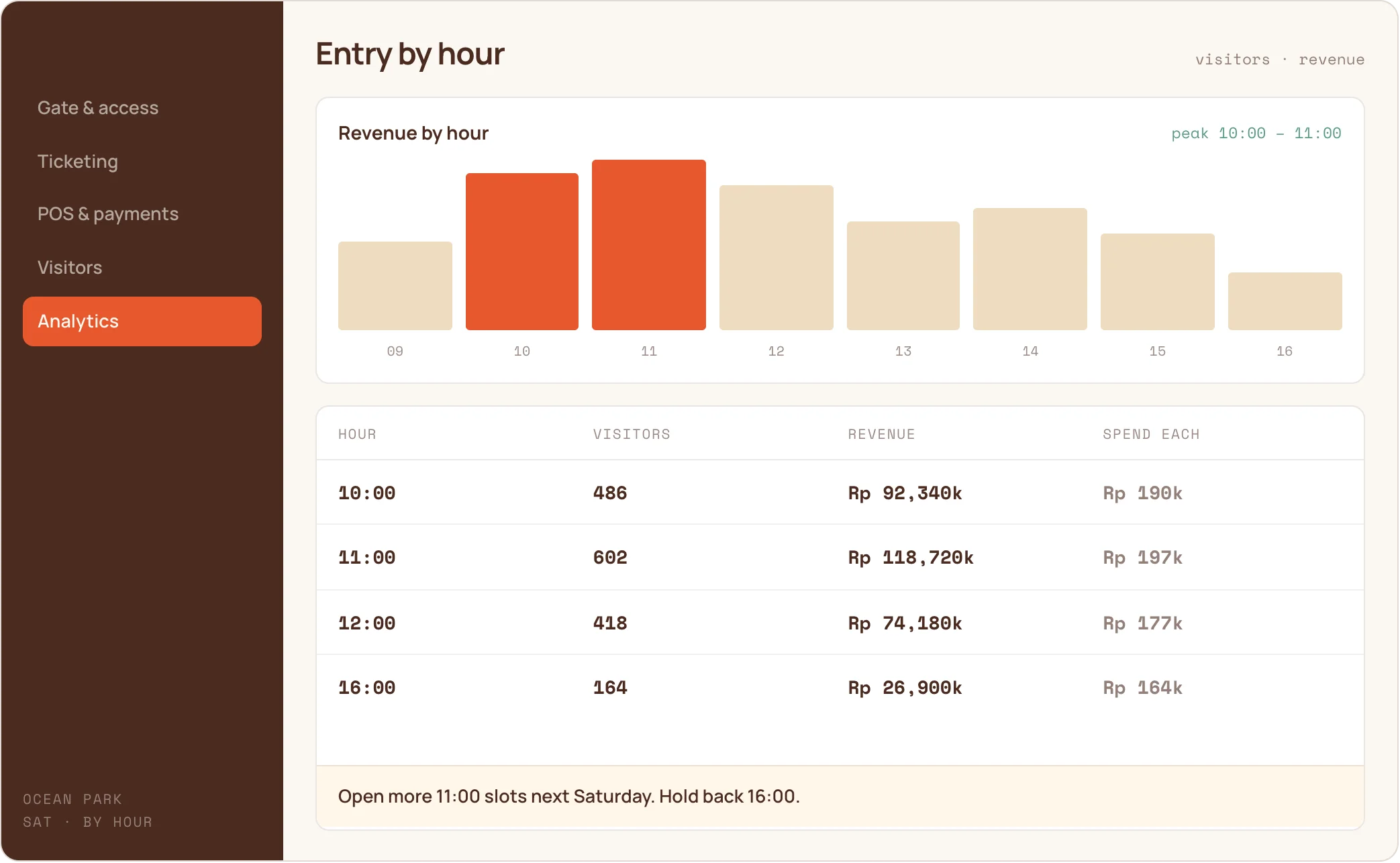The image size is (1400, 863).
Task: Click the 09 hour revenue bar
Action: pyautogui.click(x=395, y=286)
